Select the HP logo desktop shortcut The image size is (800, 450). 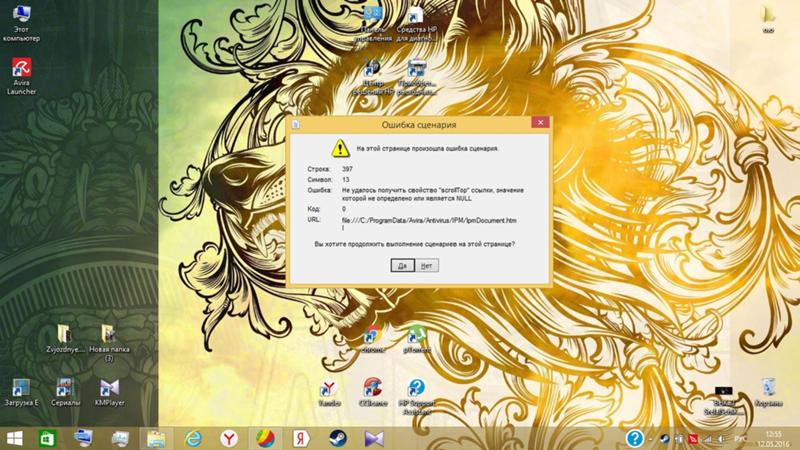coord(373,77)
